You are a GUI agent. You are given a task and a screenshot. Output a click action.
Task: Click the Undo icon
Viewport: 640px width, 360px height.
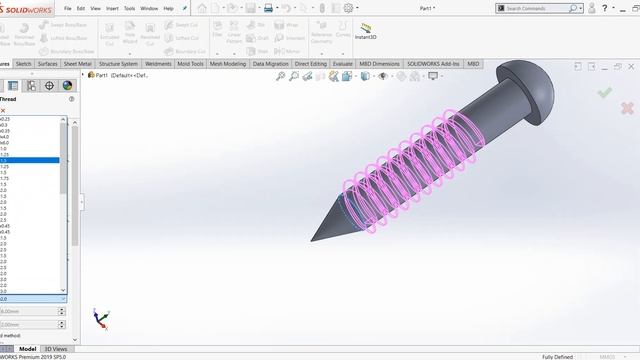pyautogui.click(x=287, y=8)
